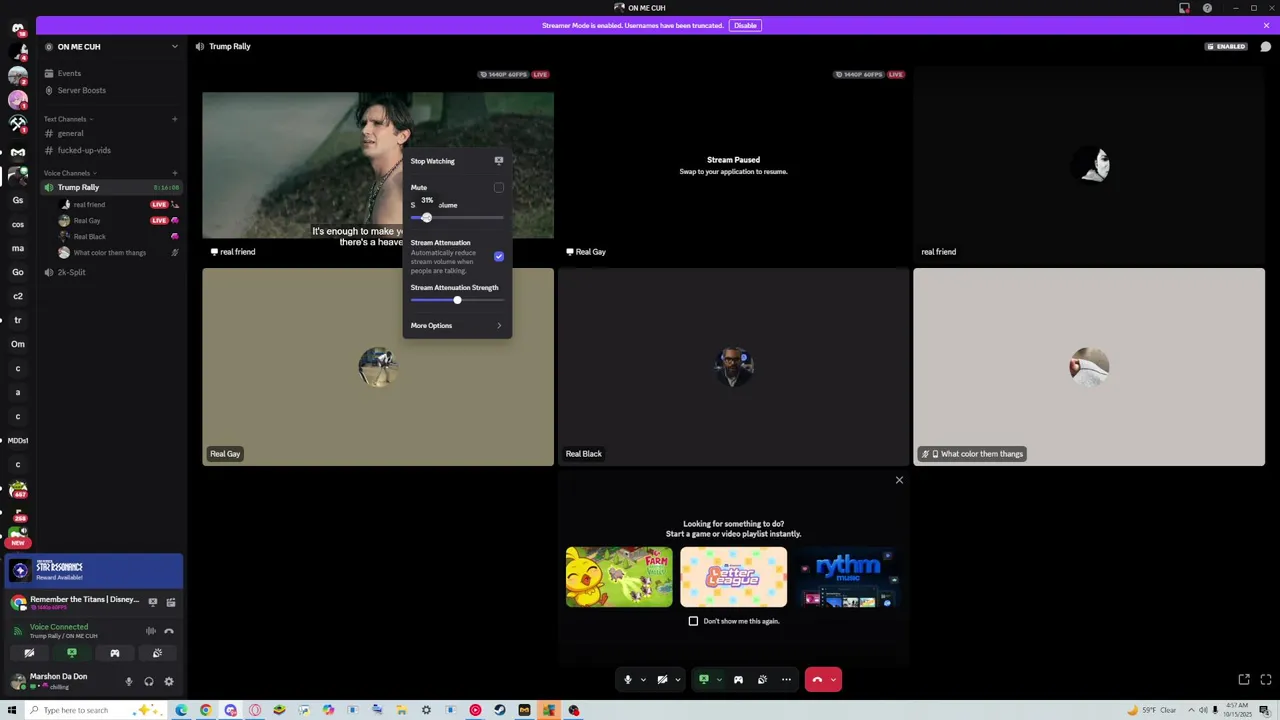
Task: Dismiss the Streamer Mode banner
Action: coord(1266,25)
